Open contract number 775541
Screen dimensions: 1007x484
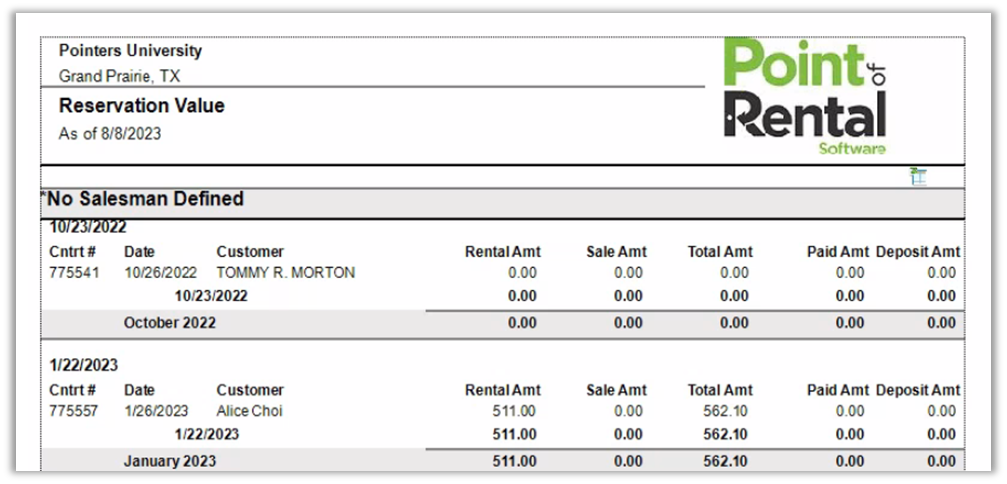74,272
